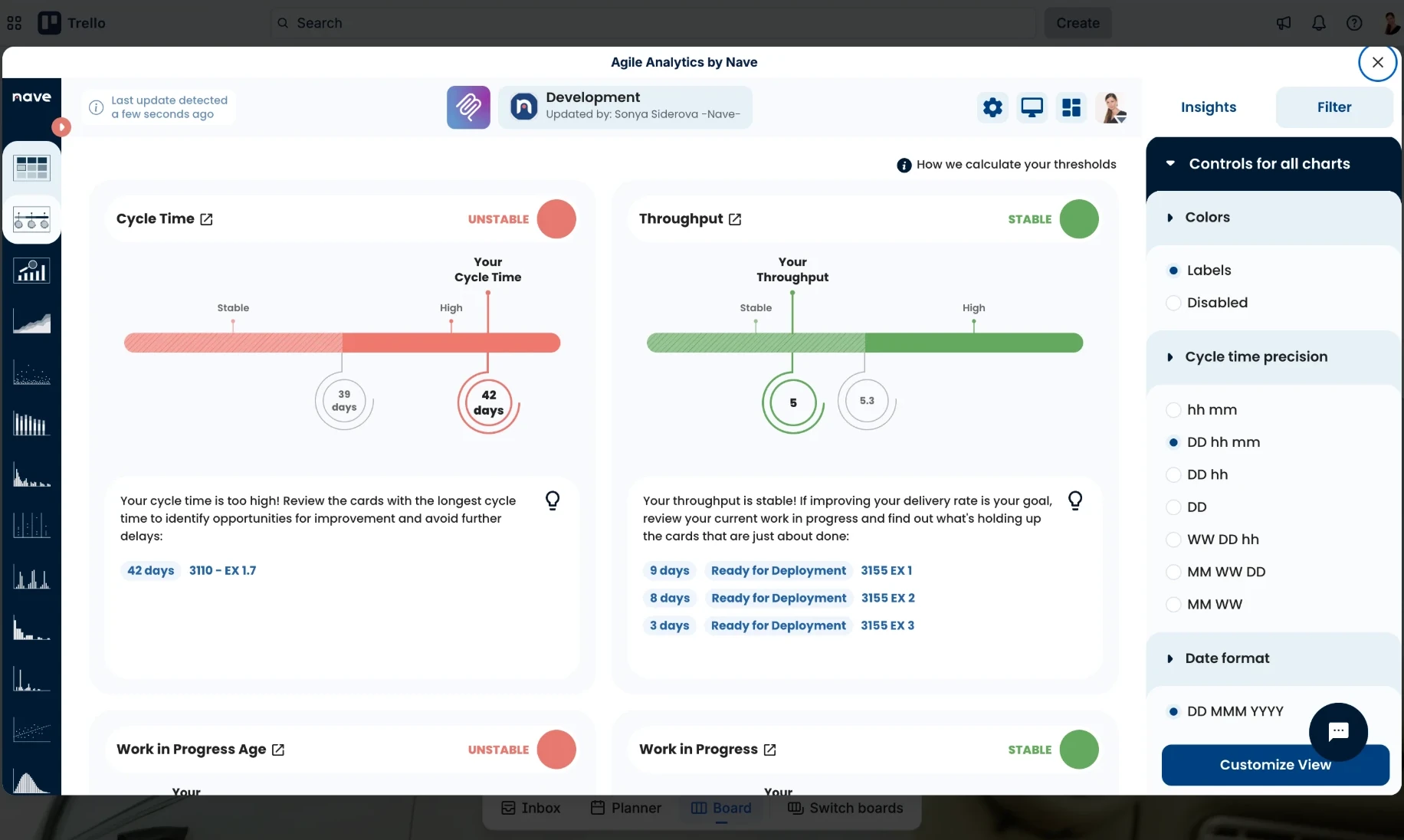
Task: Open the user avatar menu in Nave header
Action: coord(1111,107)
